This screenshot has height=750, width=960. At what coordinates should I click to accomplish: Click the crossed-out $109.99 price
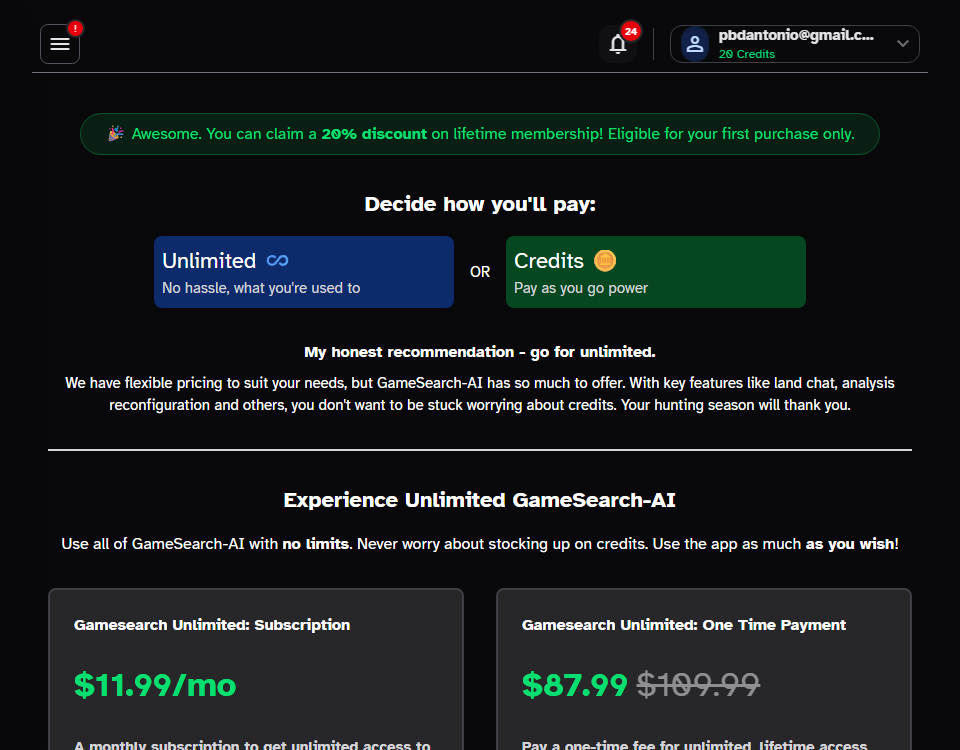699,684
